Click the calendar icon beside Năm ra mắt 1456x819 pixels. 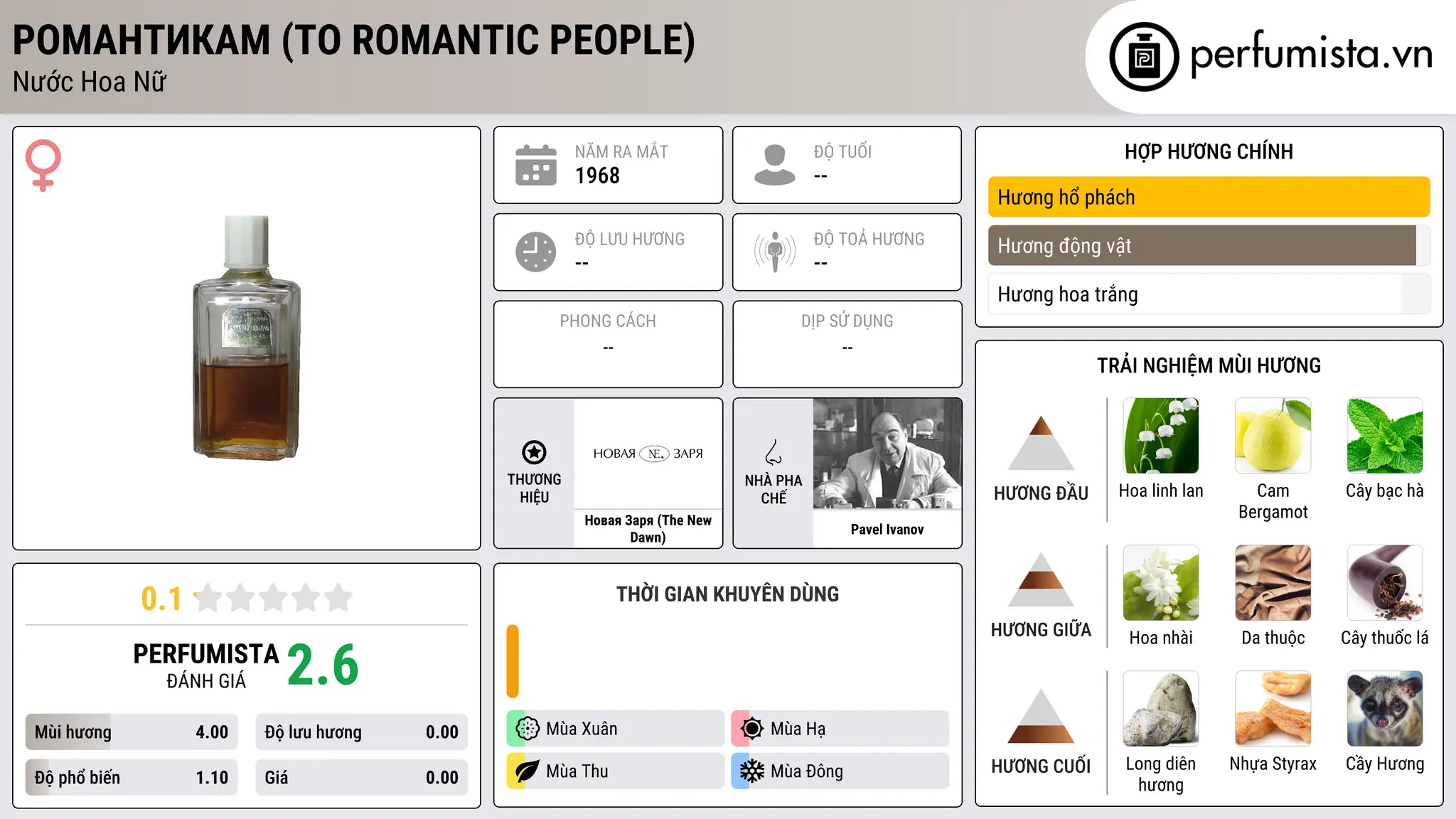(536, 165)
